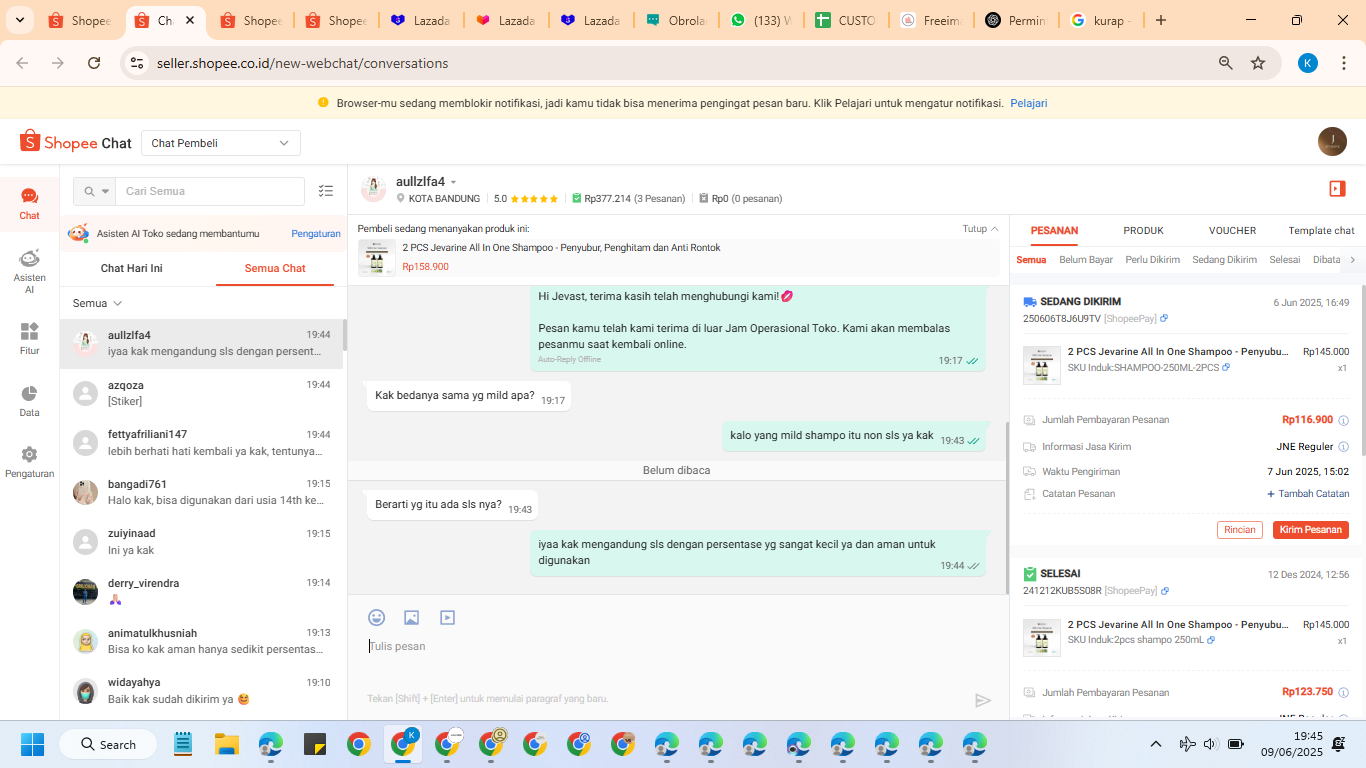The width and height of the screenshot is (1366, 768).
Task: Open Pengaturan gear in the left sidebar
Action: [29, 461]
